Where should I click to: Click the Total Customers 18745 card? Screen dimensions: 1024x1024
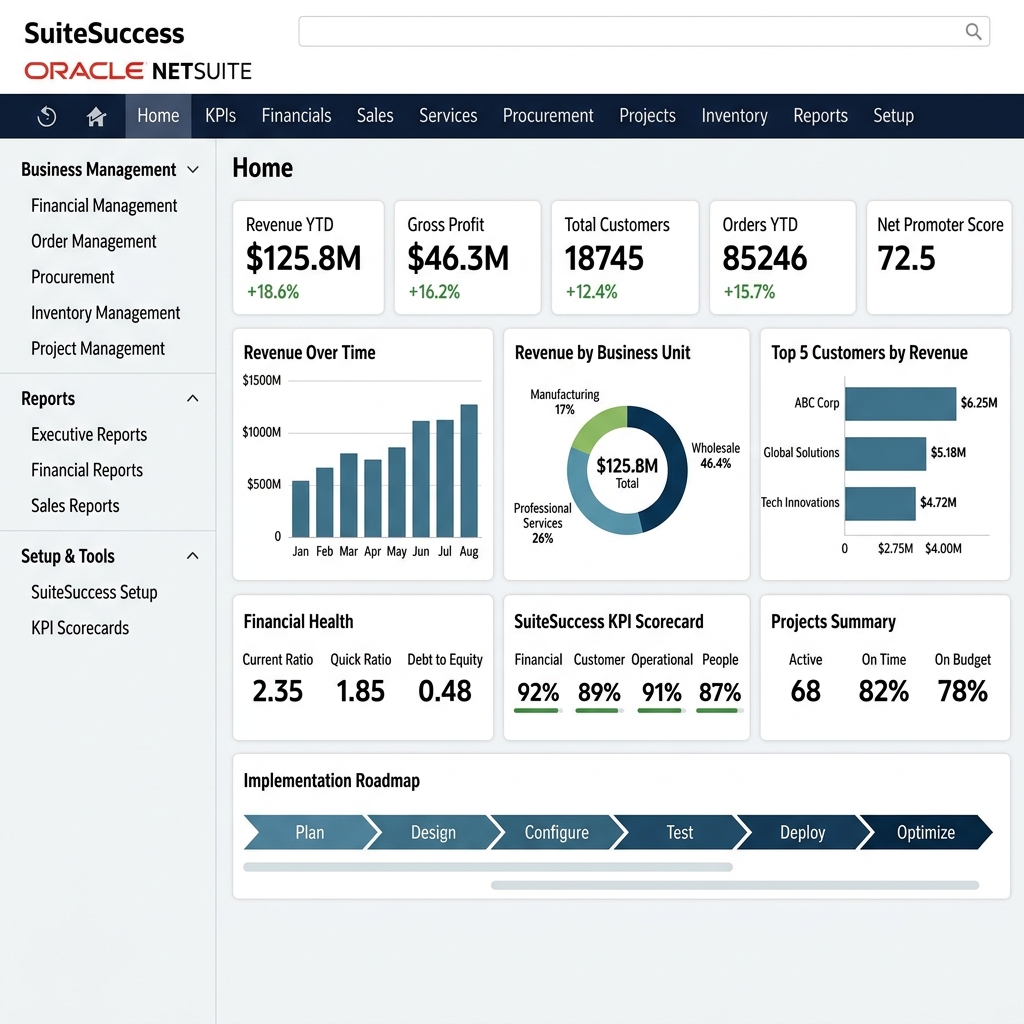pos(625,257)
